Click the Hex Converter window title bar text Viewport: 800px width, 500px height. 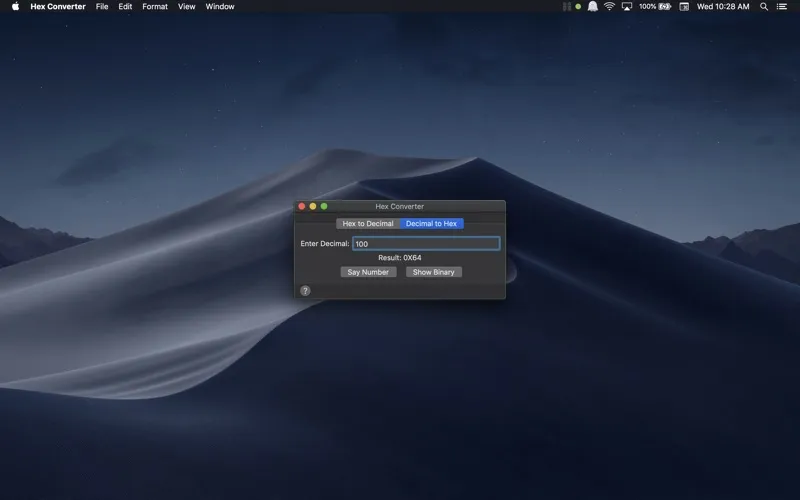399,206
